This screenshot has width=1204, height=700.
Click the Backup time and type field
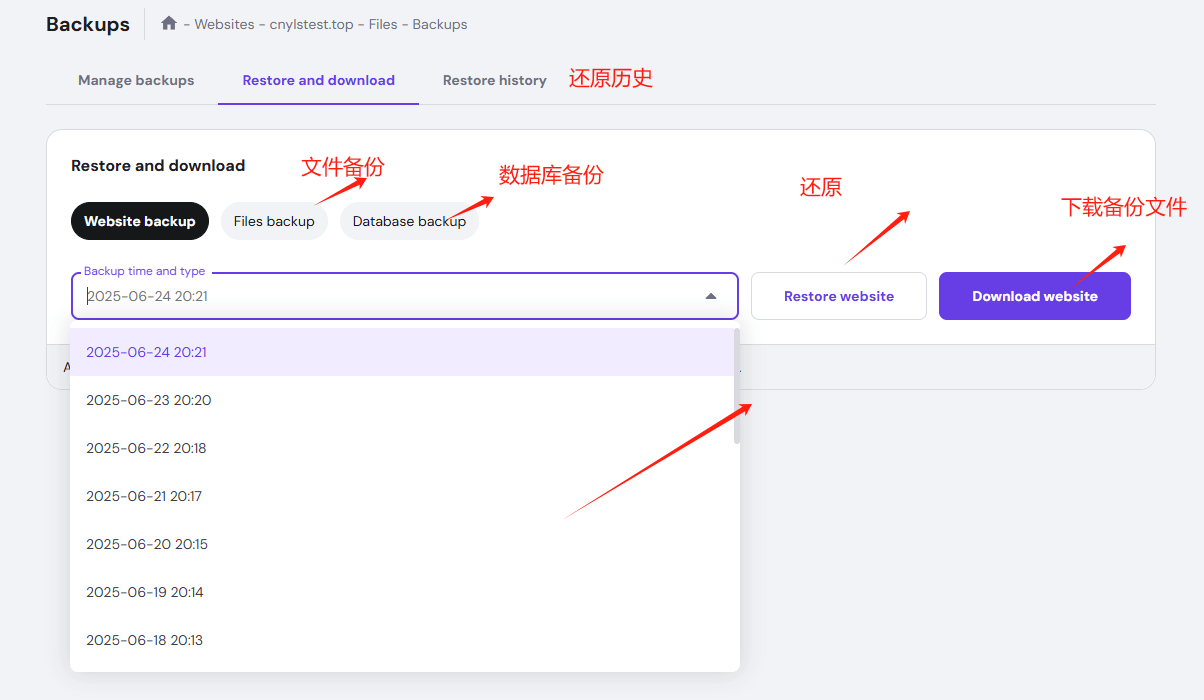coord(390,296)
